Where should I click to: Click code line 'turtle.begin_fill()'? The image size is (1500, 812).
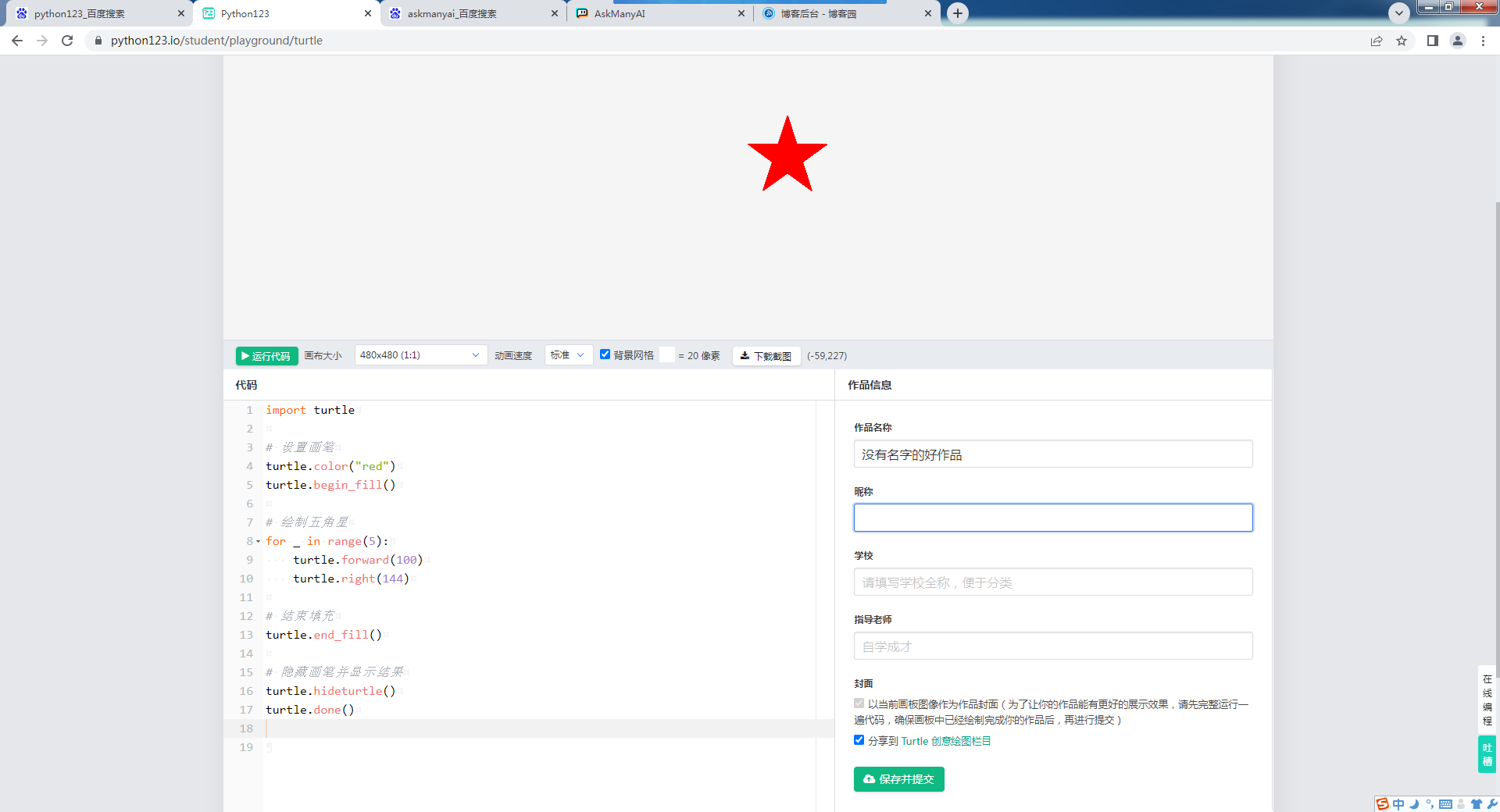tap(330, 485)
